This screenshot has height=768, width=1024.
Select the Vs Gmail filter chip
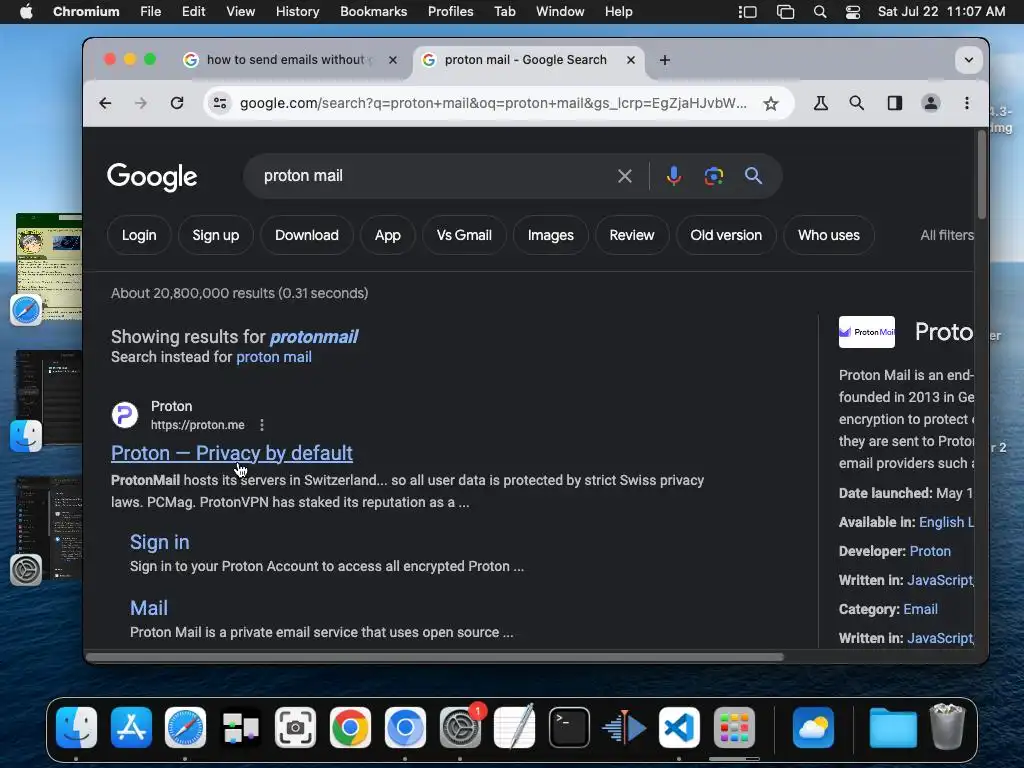[464, 235]
